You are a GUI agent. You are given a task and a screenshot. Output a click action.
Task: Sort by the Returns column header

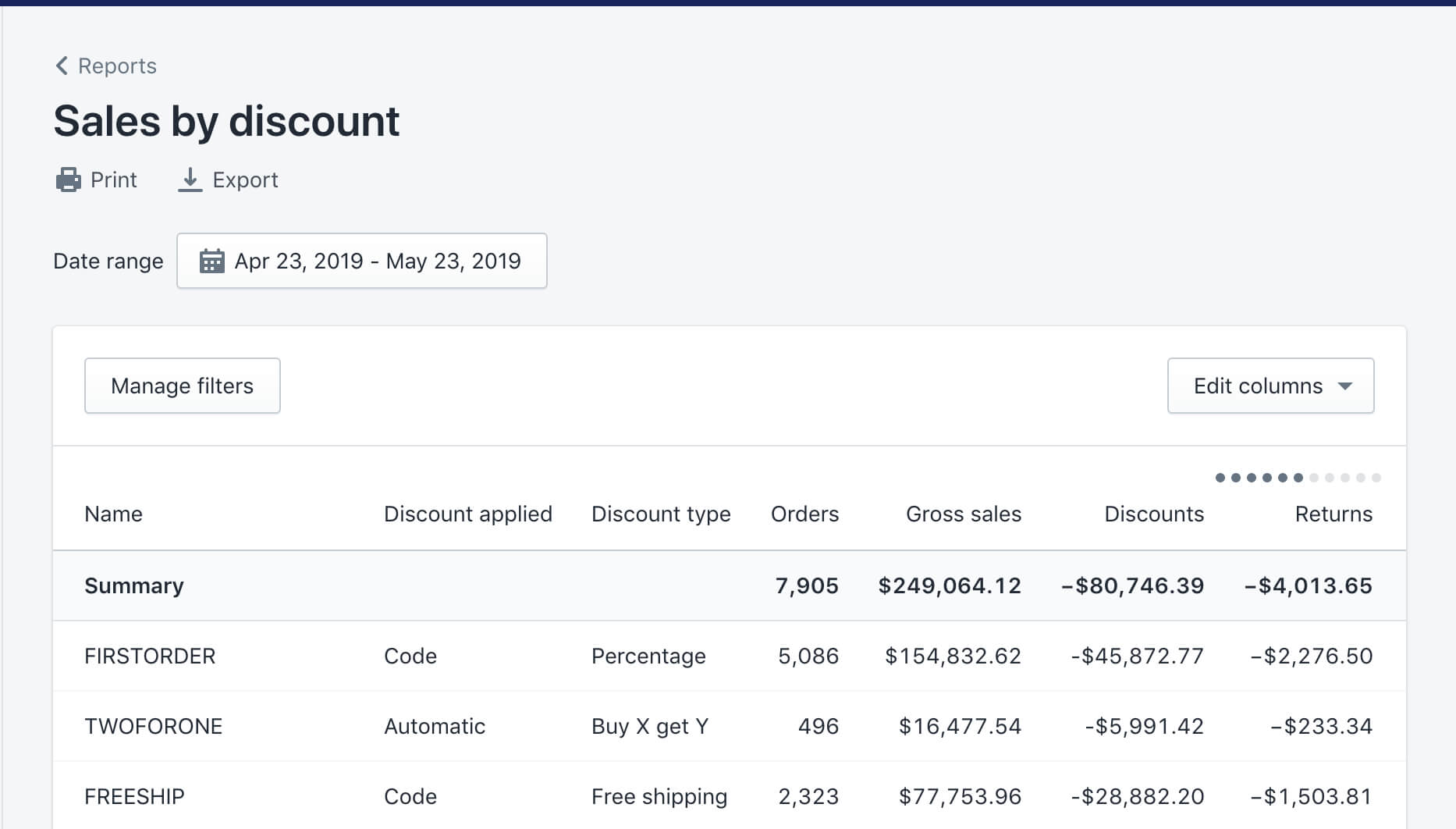1333,514
